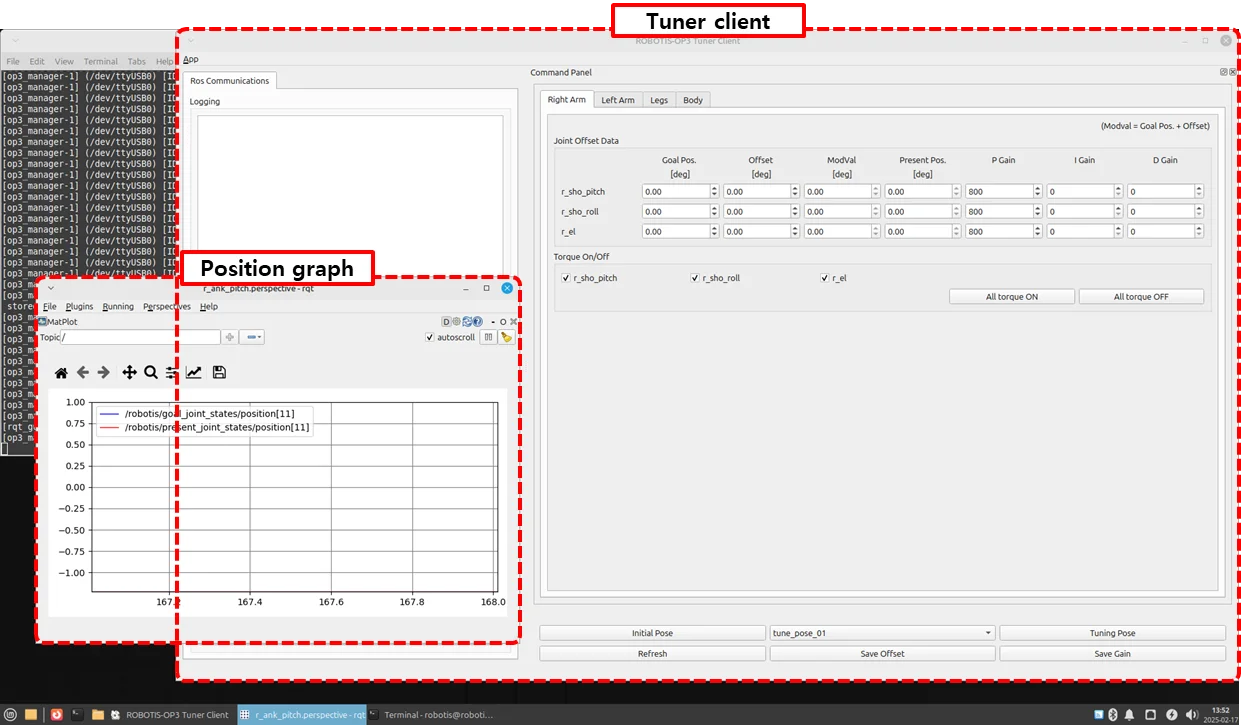Image resolution: width=1241 pixels, height=725 pixels.
Task: Click the All torque ON button
Action: click(x=1012, y=297)
